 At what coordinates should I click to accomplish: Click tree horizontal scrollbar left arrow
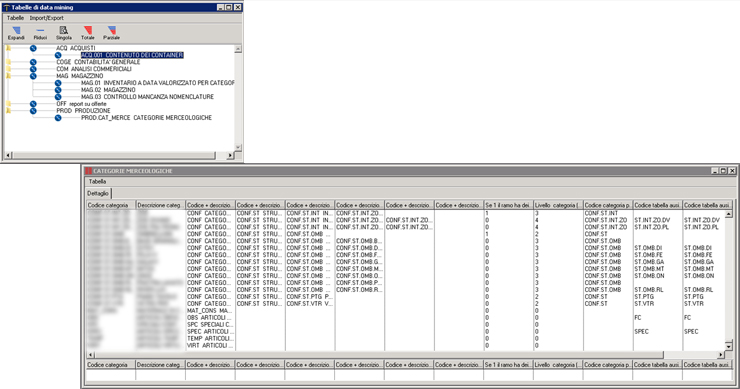[8, 155]
